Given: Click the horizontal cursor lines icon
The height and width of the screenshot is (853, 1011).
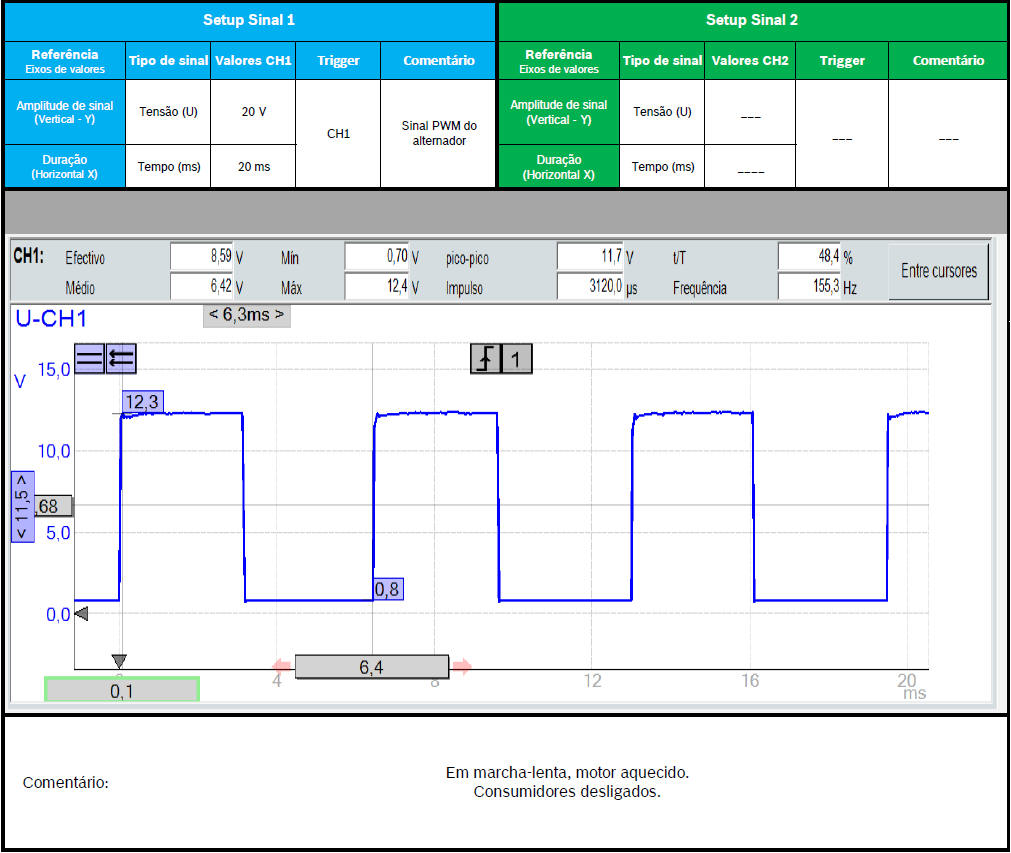Looking at the screenshot, I should point(89,358).
